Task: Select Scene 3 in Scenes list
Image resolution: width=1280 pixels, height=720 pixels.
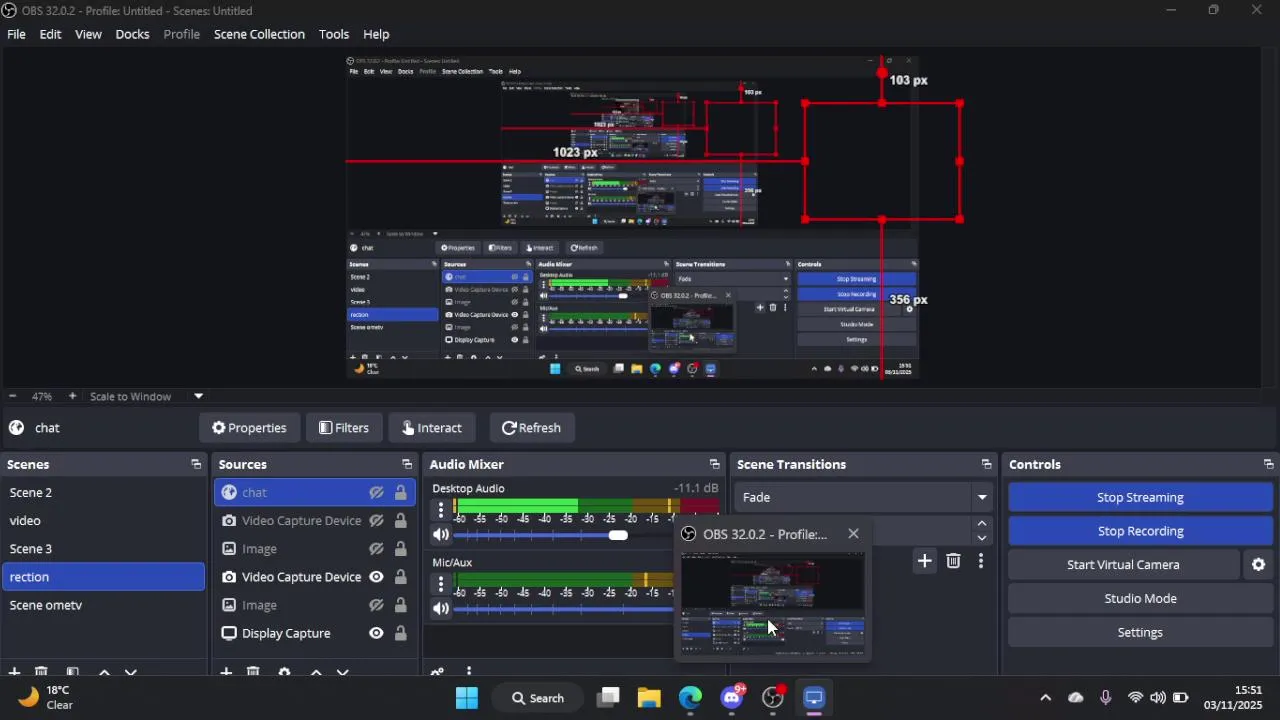Action: 103,549
